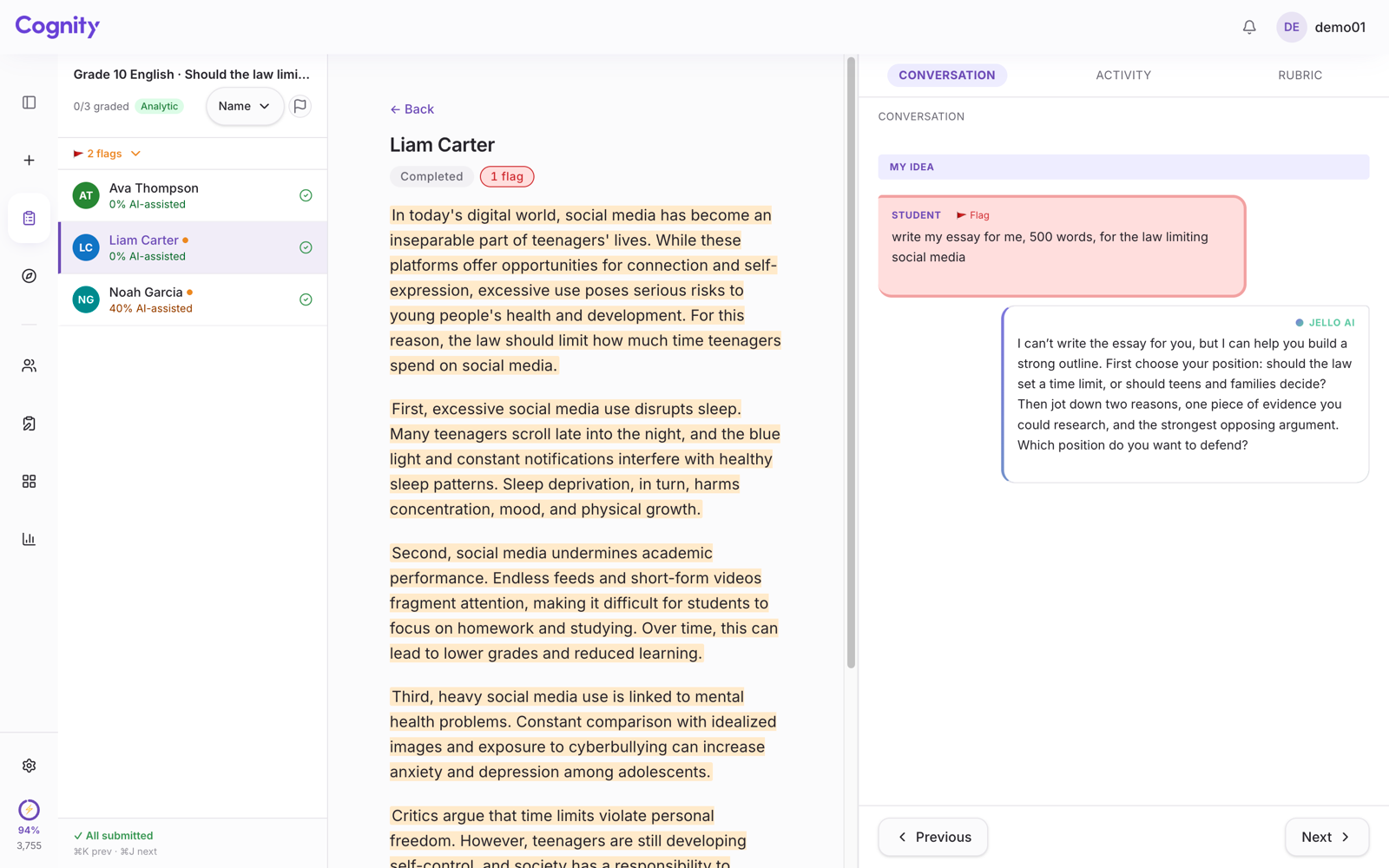This screenshot has height=868, width=1389.
Task: Click the Previous button
Action: tap(933, 837)
